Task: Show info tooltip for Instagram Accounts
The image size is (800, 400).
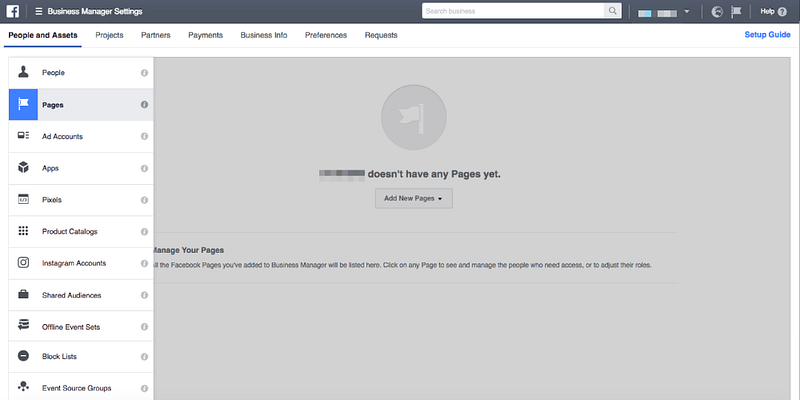Action: click(x=144, y=263)
